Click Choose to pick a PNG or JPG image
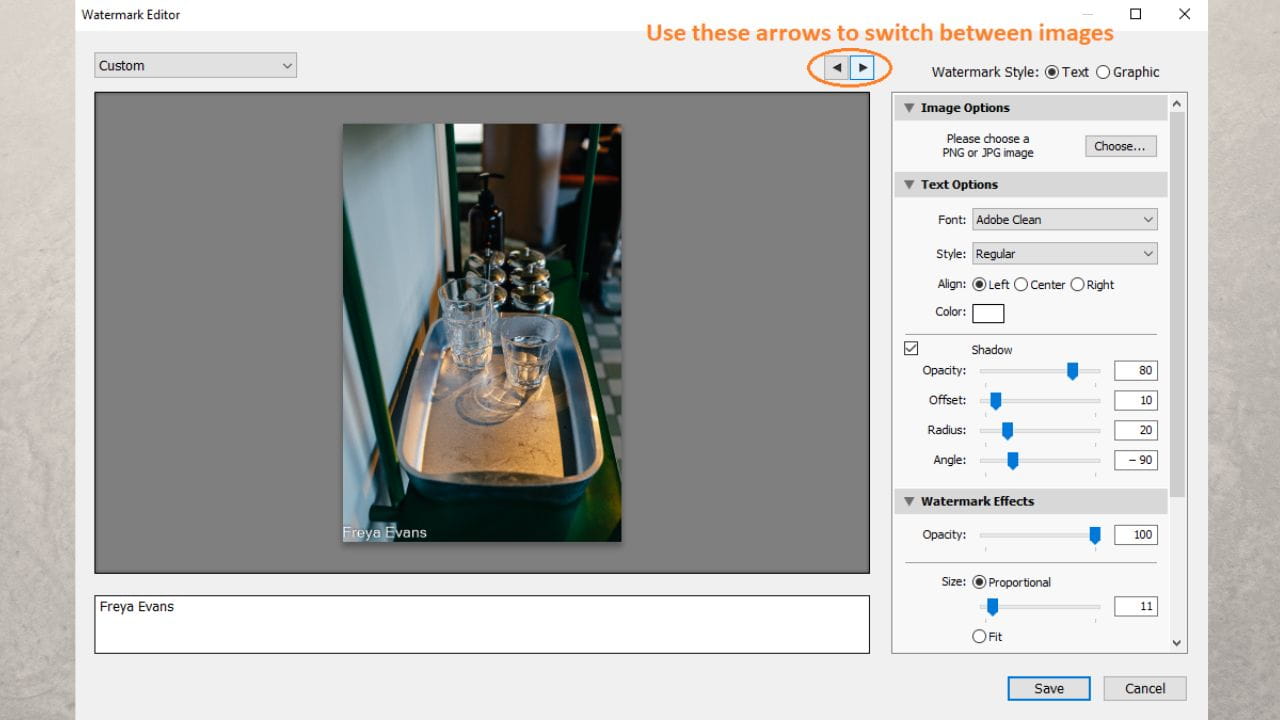Viewport: 1280px width, 720px height. tap(1120, 146)
